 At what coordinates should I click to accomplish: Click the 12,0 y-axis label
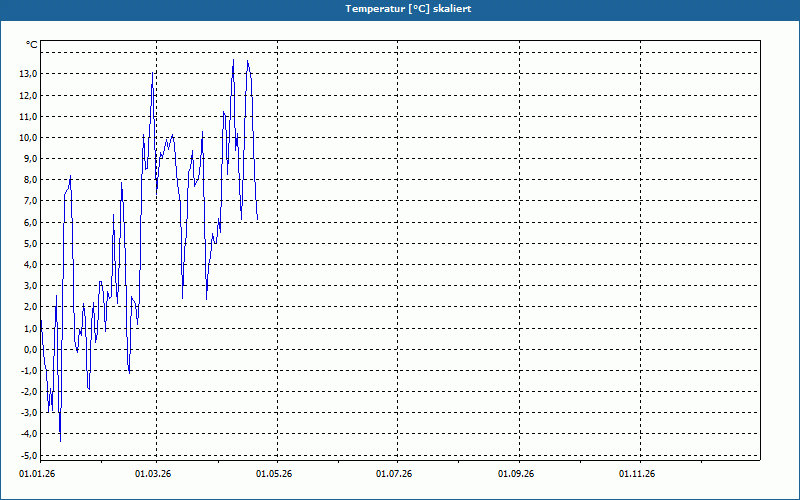click(28, 96)
